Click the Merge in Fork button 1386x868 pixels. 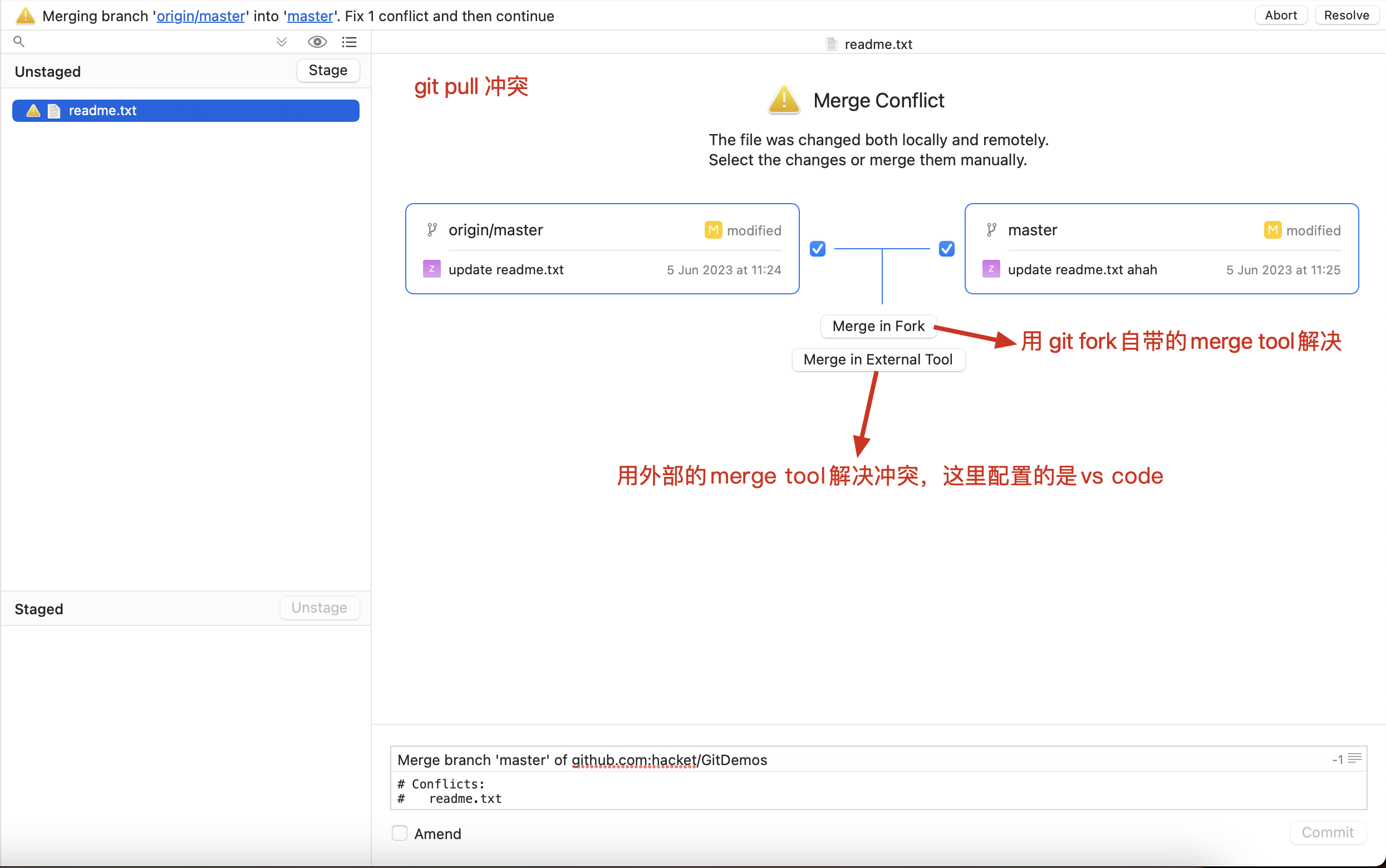pos(878,326)
